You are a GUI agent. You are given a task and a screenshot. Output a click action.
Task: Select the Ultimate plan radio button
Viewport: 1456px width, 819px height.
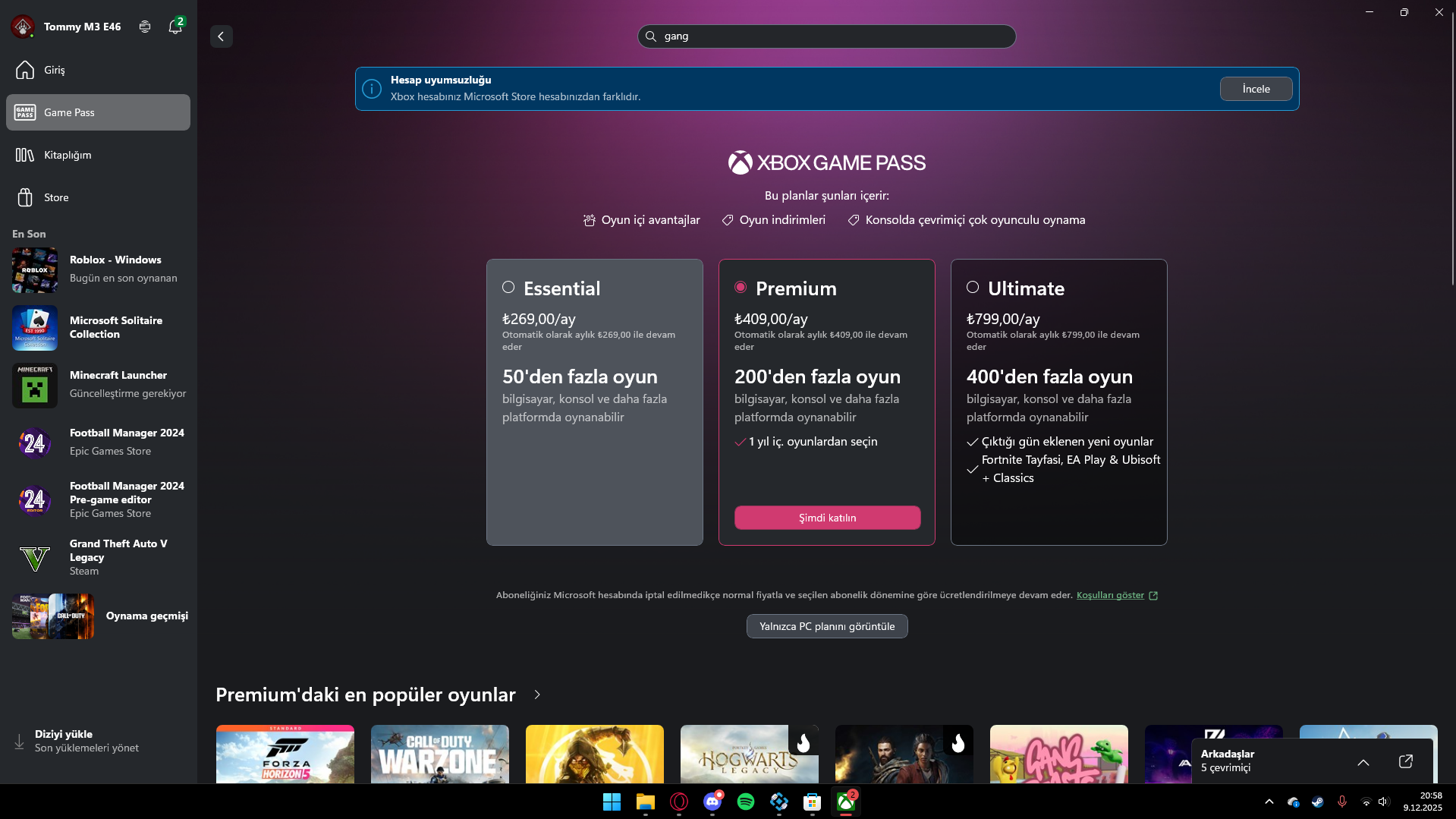click(x=973, y=288)
